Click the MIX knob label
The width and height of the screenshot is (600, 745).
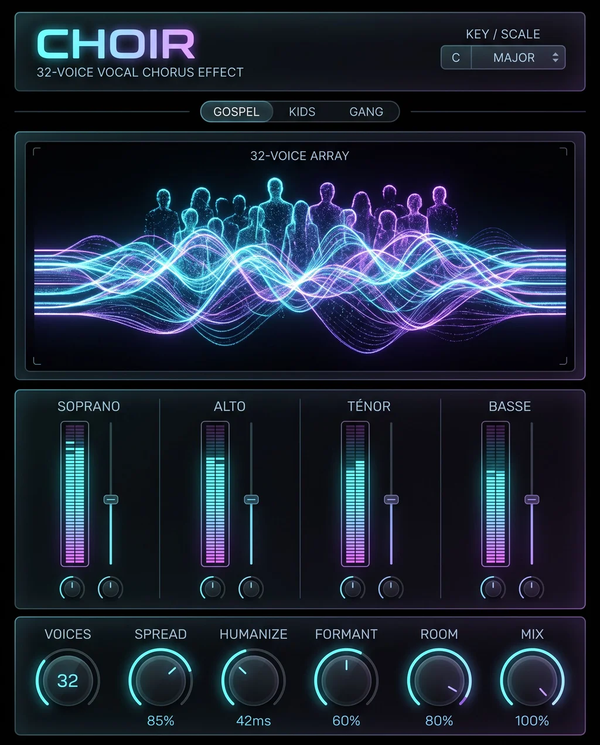click(x=532, y=634)
